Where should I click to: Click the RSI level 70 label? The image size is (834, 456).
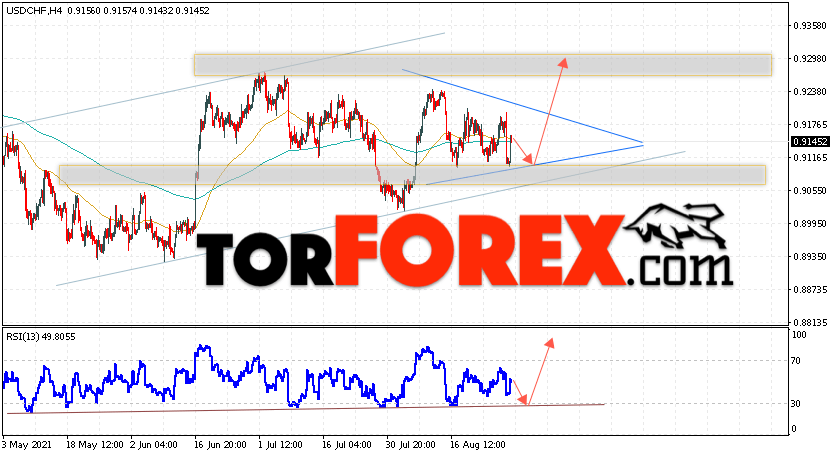tap(795, 361)
